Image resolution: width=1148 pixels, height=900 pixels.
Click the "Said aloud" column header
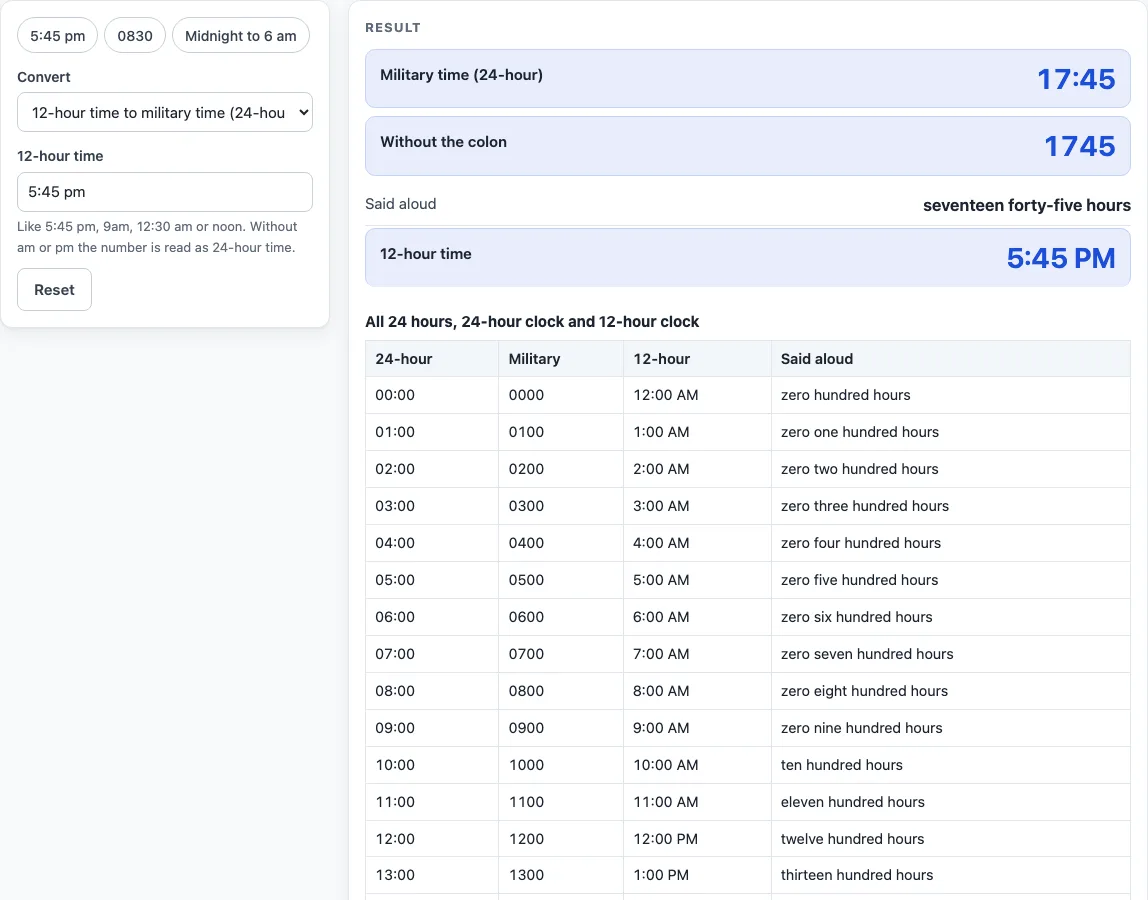click(x=950, y=359)
